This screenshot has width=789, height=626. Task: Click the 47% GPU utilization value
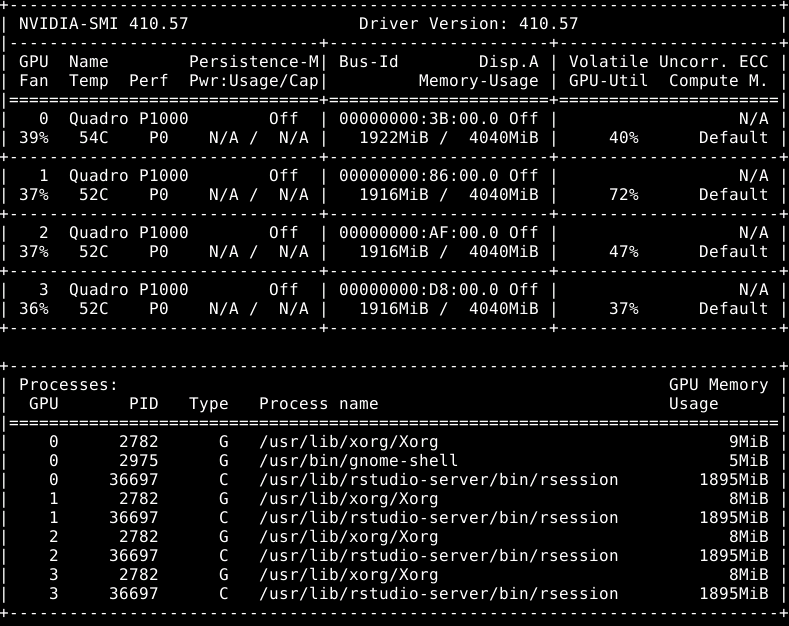click(x=624, y=252)
